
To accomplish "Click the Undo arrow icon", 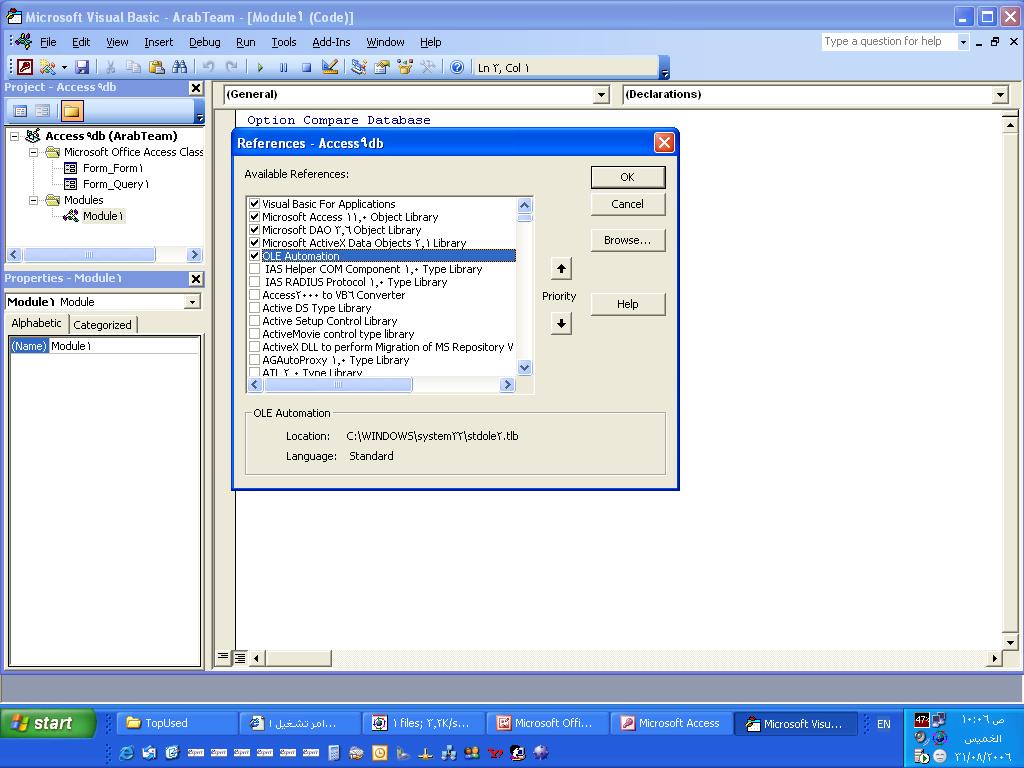I will (x=208, y=67).
